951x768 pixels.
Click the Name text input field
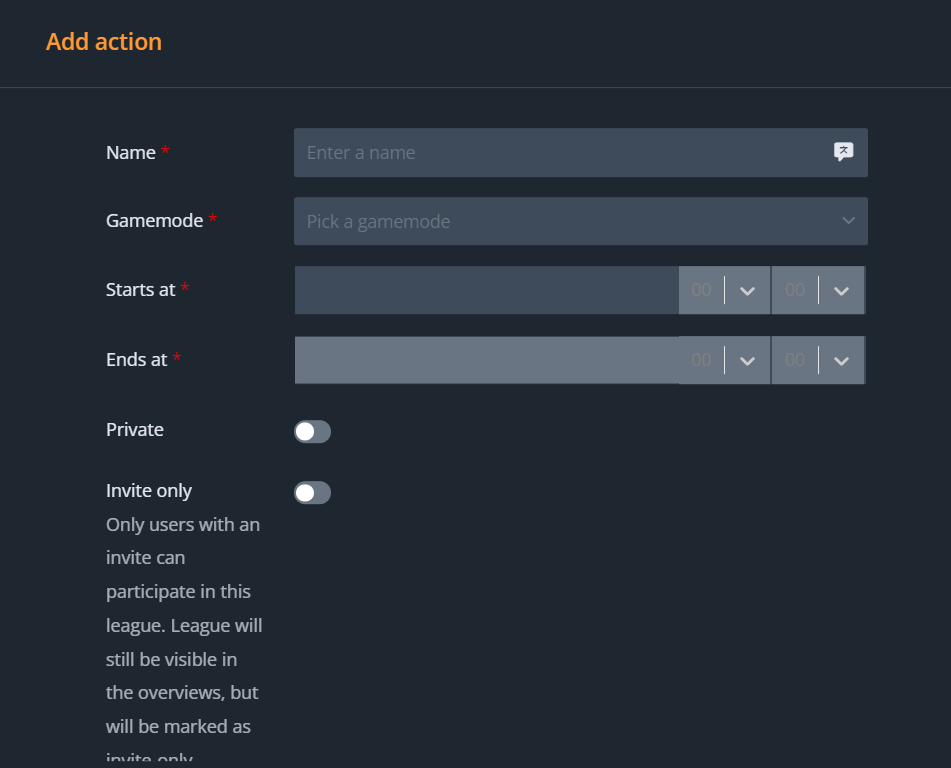click(x=560, y=153)
